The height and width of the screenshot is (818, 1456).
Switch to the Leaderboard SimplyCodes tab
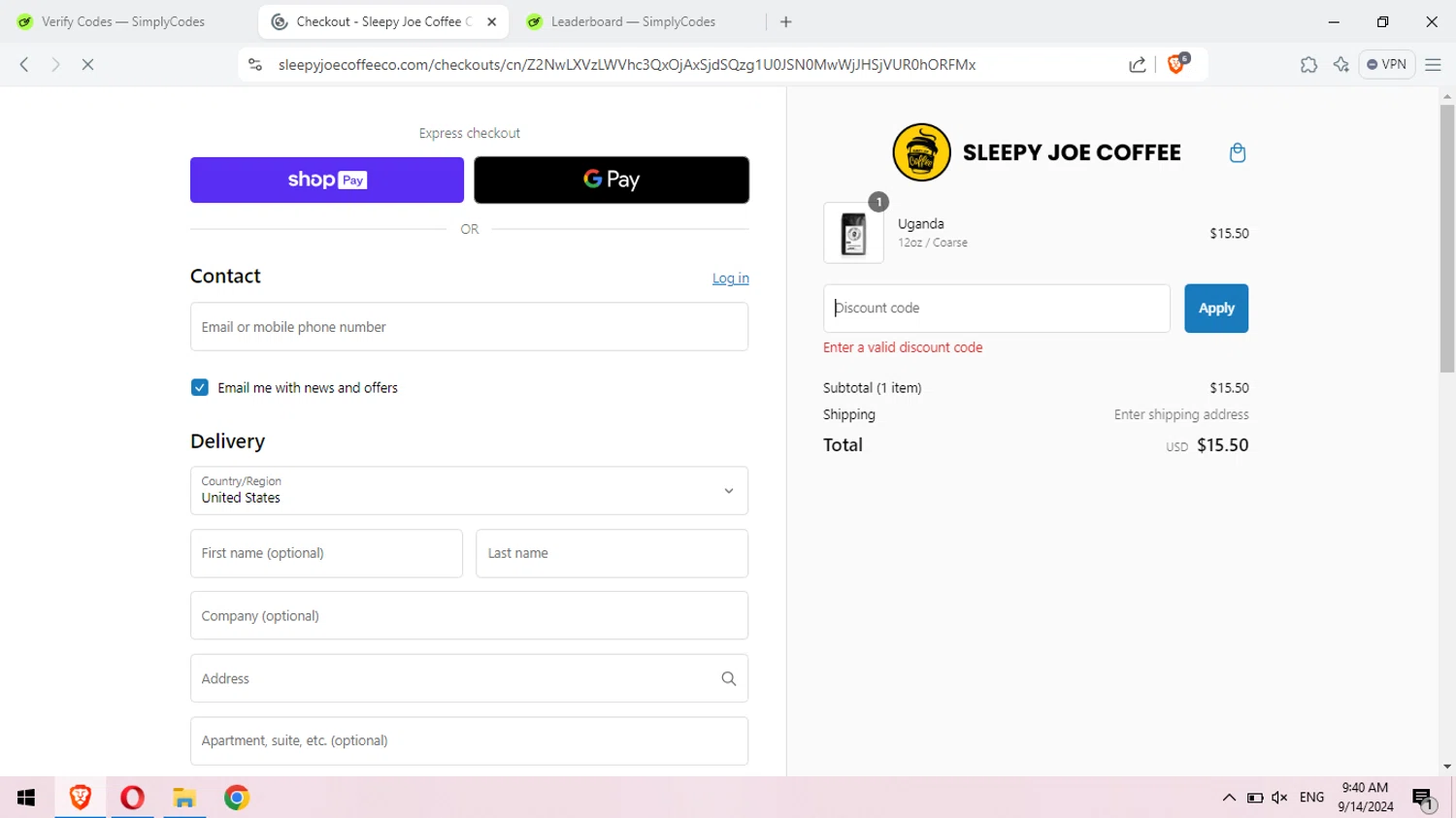point(633,21)
